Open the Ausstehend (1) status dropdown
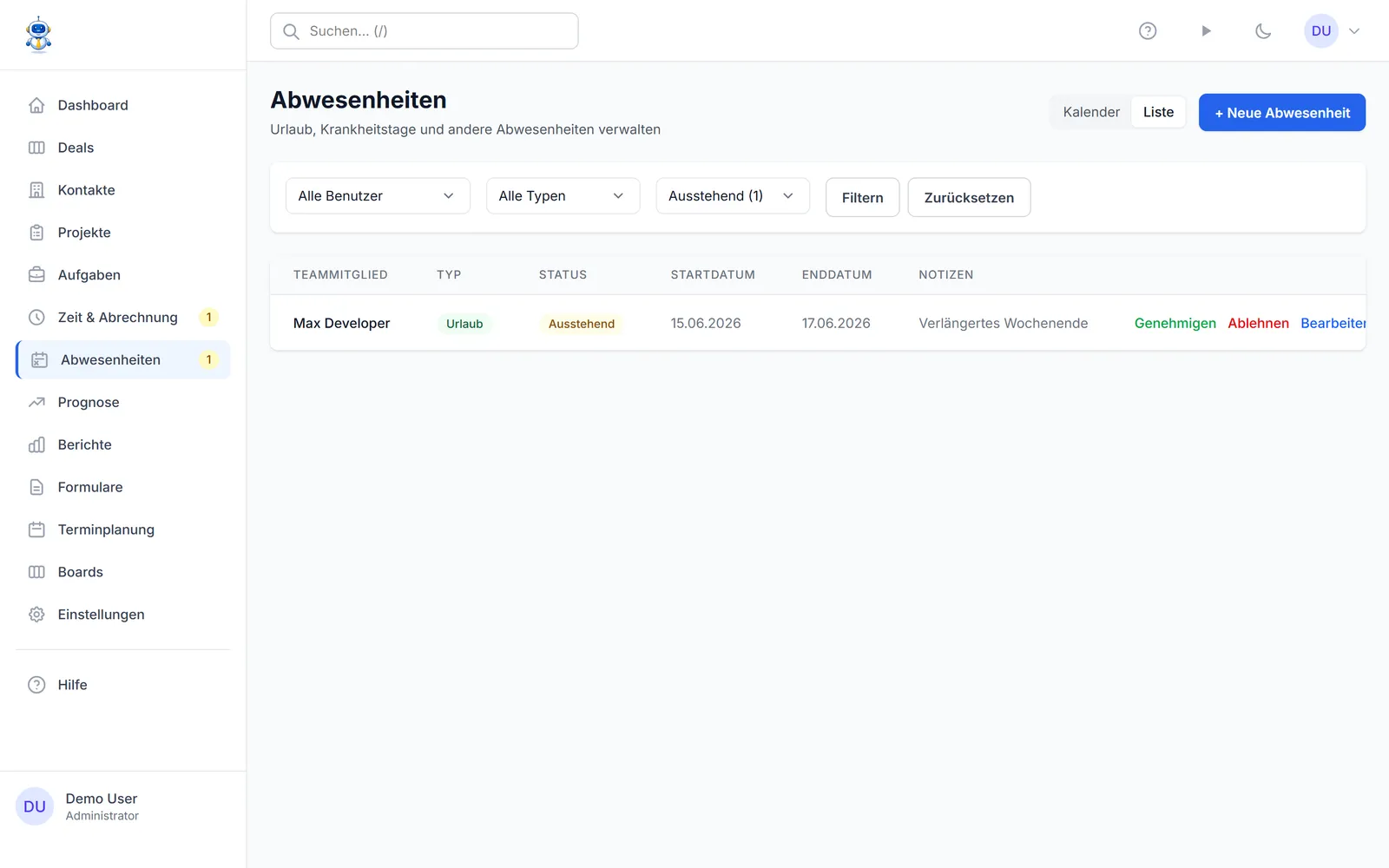The width and height of the screenshot is (1389, 868). pos(733,196)
